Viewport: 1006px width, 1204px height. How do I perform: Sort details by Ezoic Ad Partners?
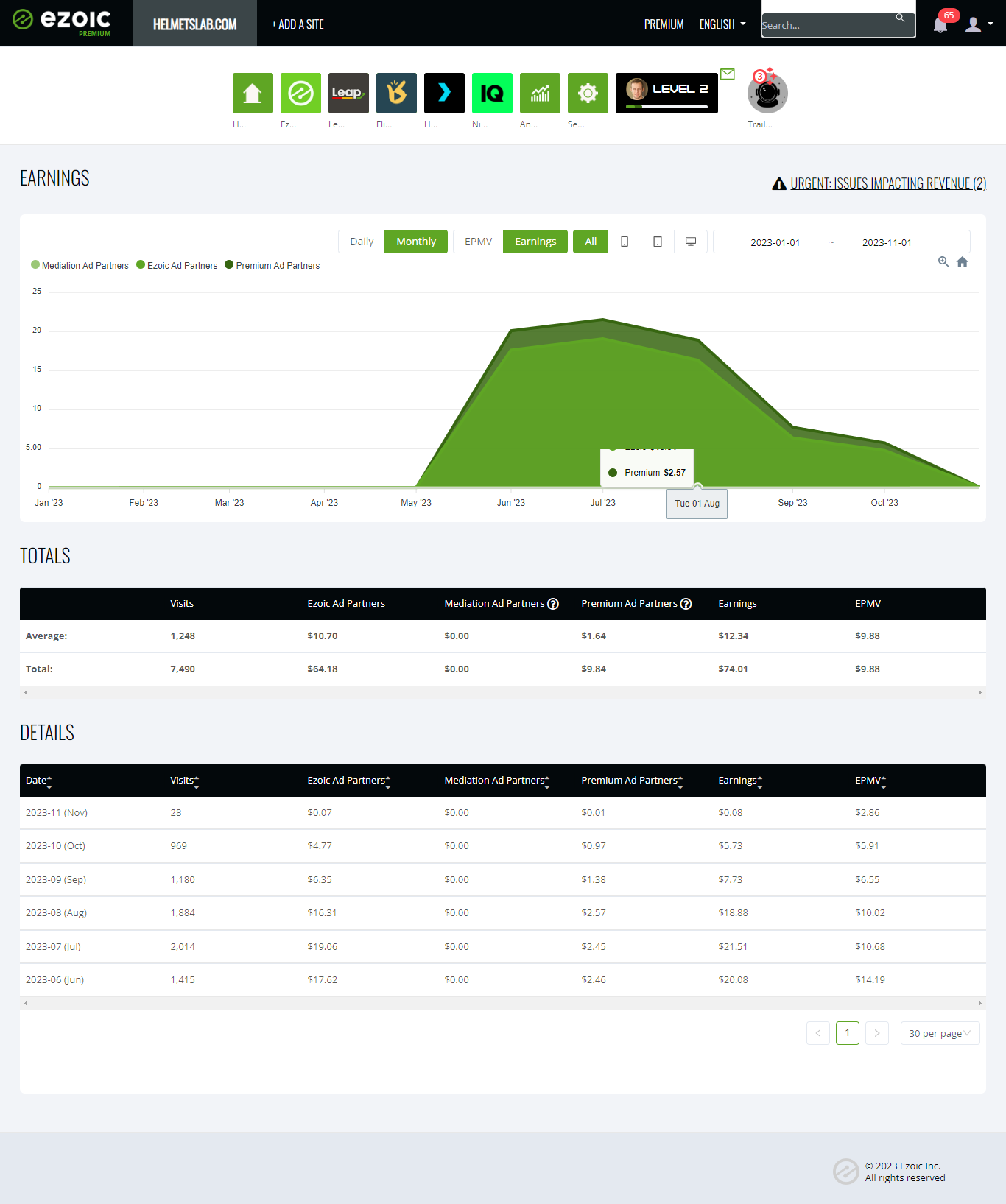pos(349,781)
